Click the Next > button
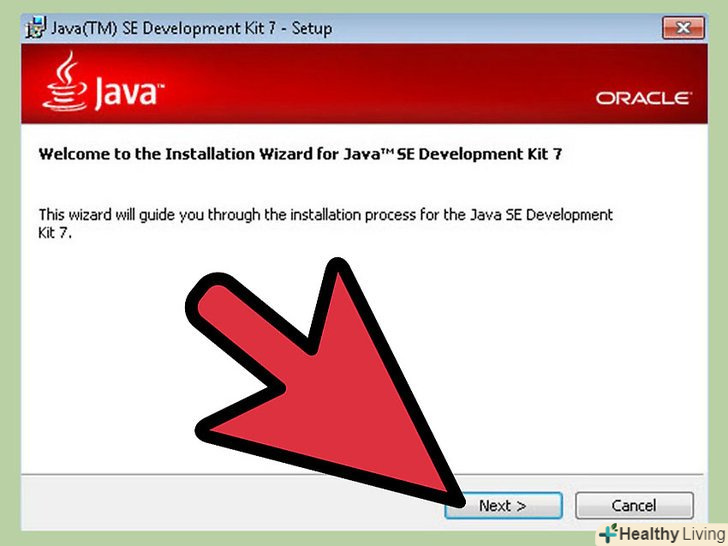This screenshot has width=728, height=546. pos(503,505)
